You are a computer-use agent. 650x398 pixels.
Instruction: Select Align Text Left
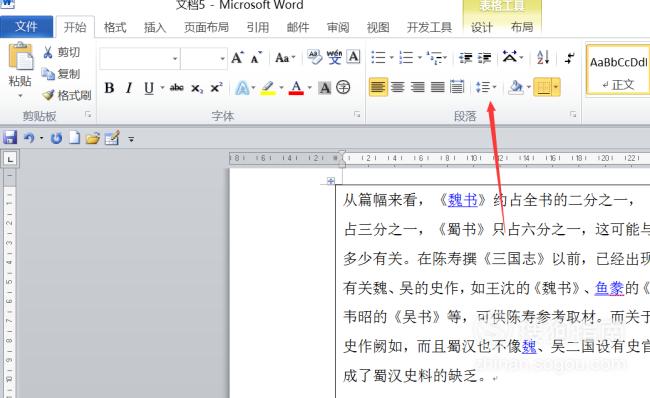pyautogui.click(x=378, y=87)
